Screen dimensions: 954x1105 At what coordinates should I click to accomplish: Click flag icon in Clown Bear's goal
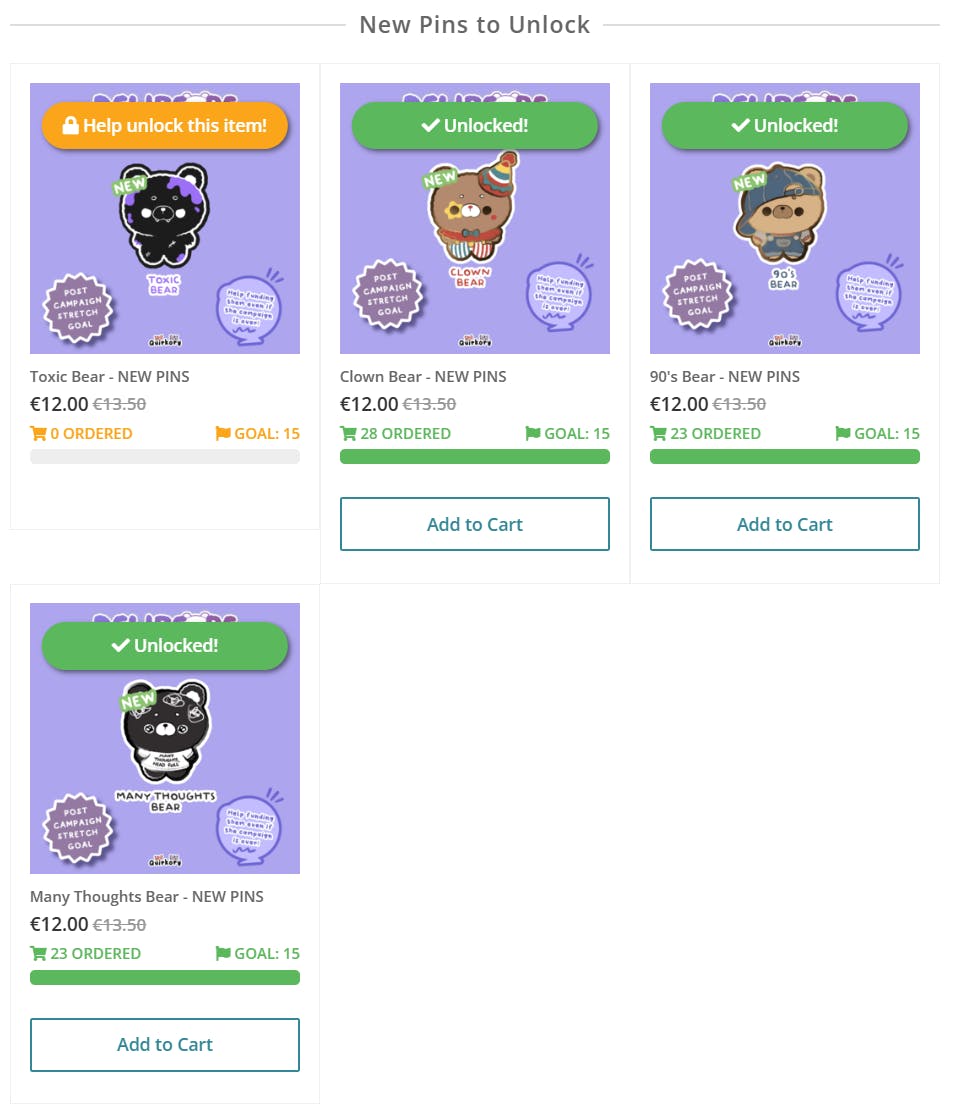[x=532, y=434]
